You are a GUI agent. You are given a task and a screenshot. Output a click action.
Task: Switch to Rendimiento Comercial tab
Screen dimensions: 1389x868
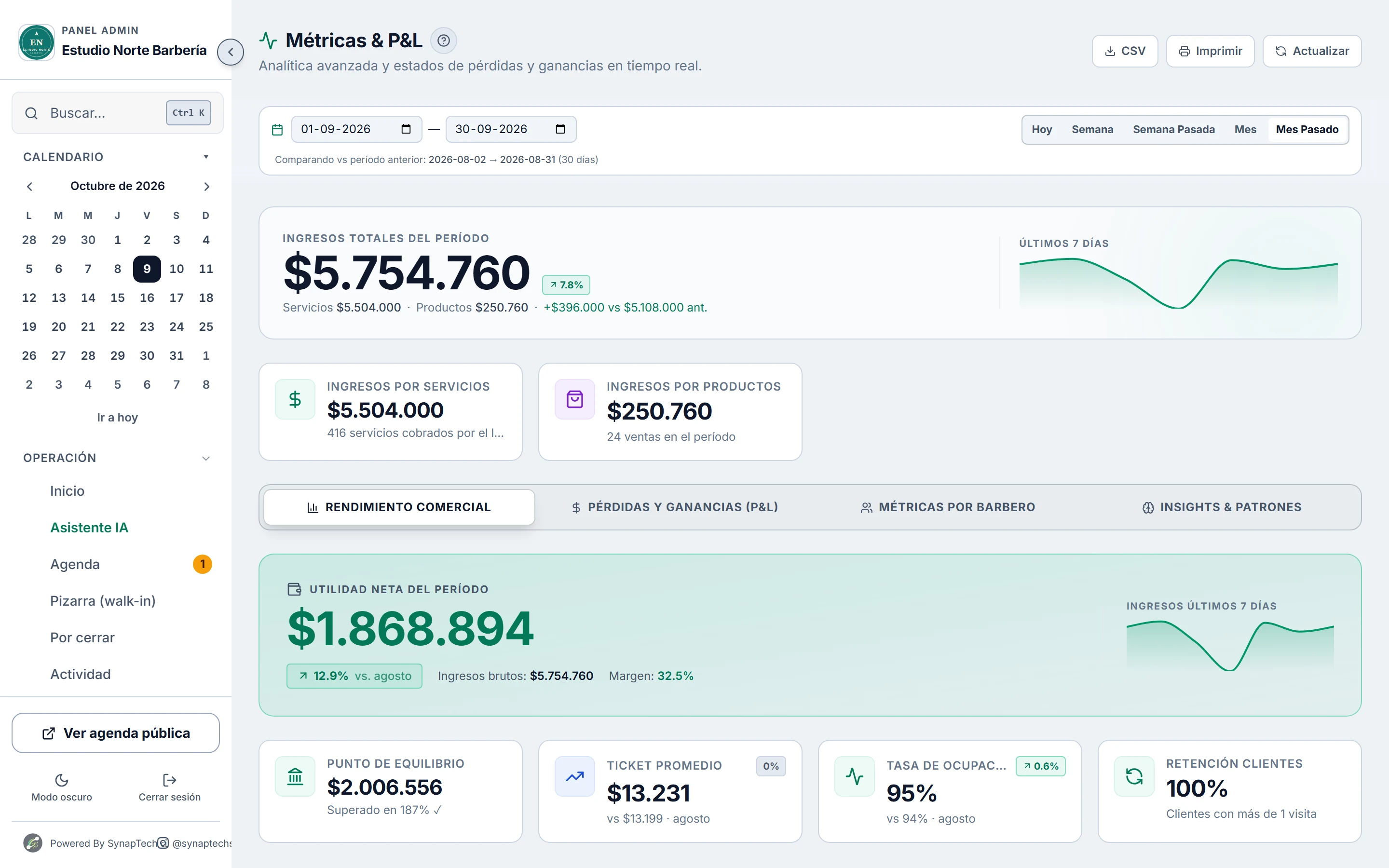(399, 507)
